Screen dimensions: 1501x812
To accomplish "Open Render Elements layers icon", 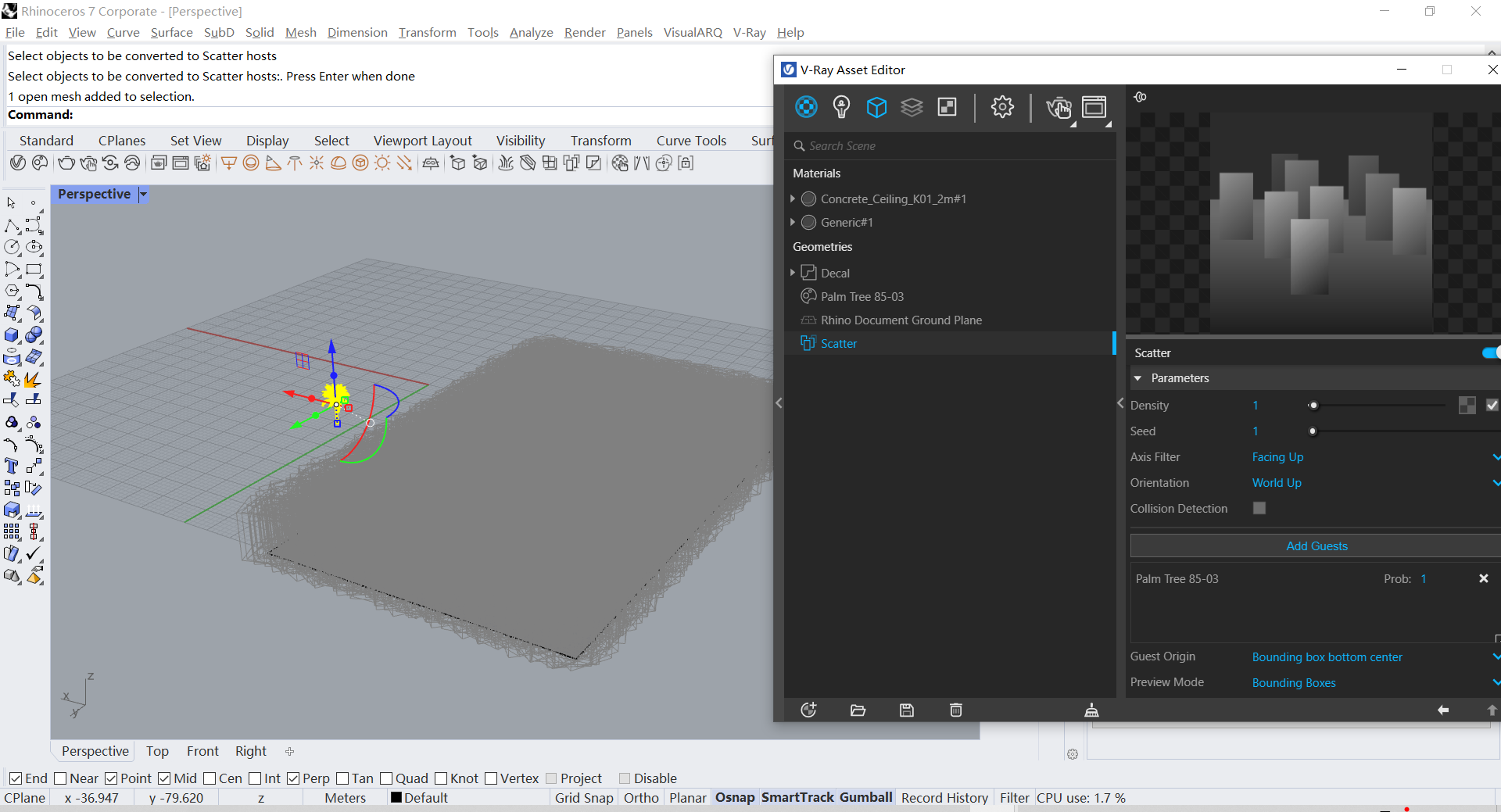I will 912,106.
